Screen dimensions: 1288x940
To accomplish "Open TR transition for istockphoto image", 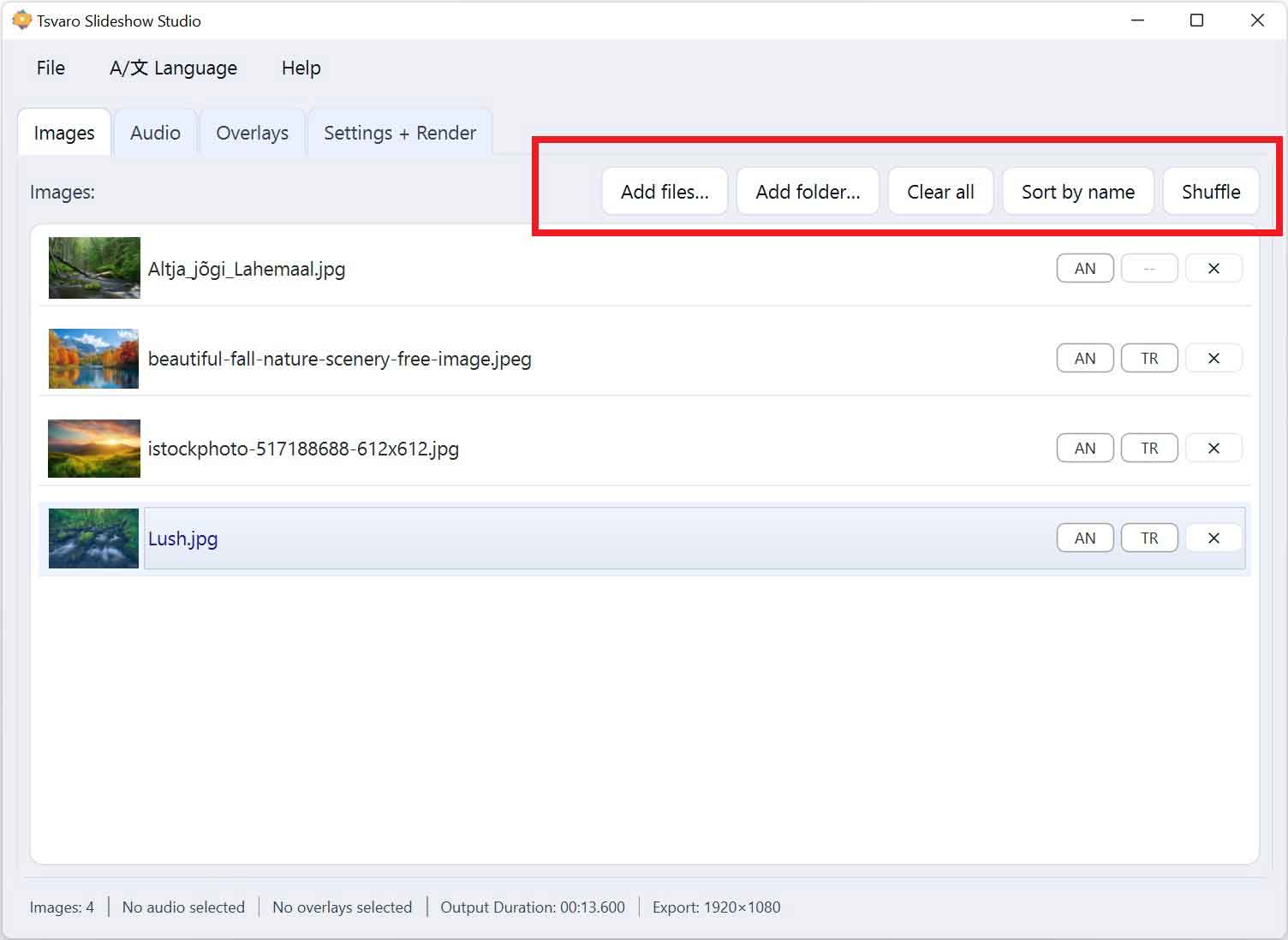I will coord(1149,449).
